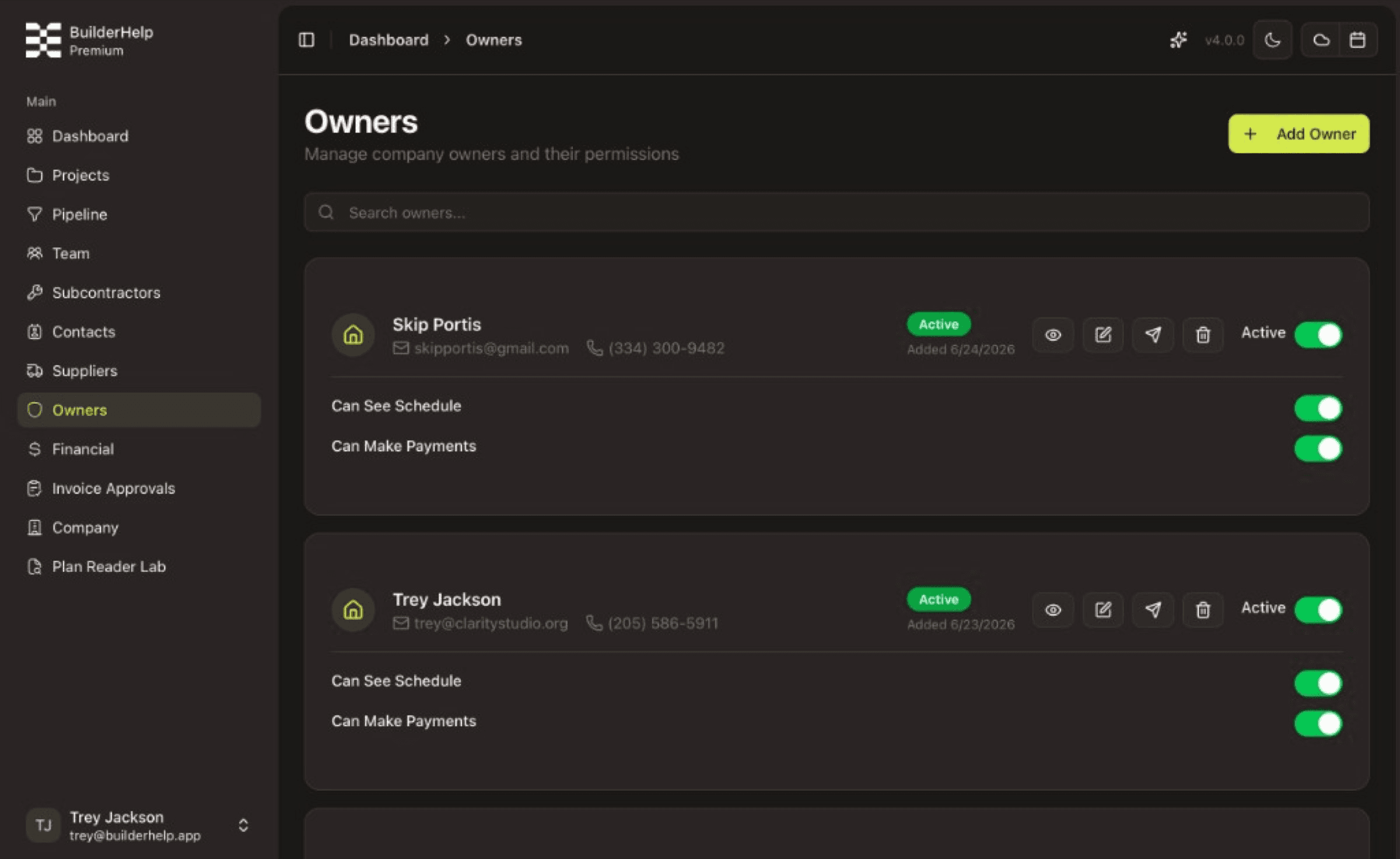Click the Trey Jackson owner card name
Screen dimensions: 1400x859
tap(446, 599)
